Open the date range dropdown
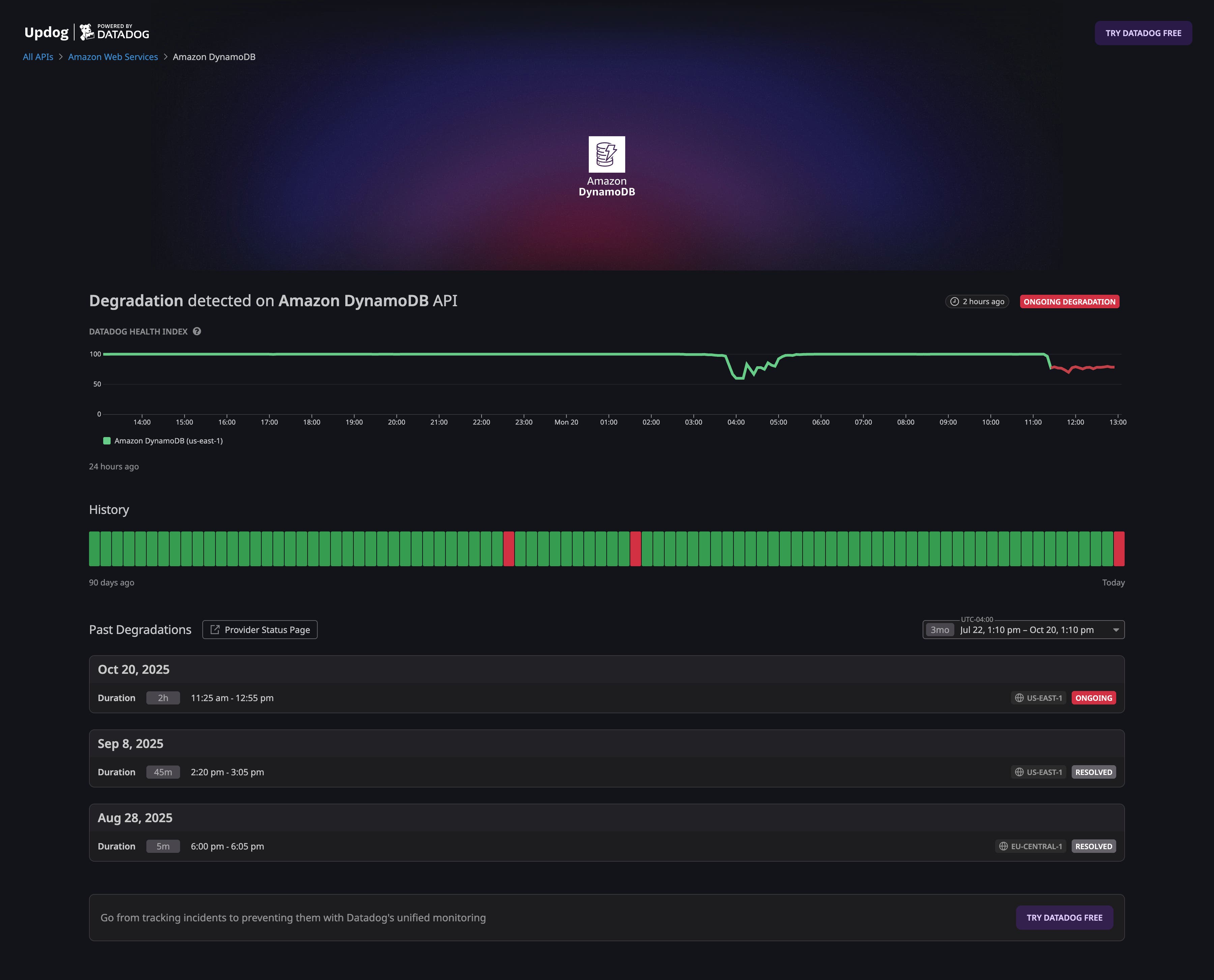This screenshot has height=980, width=1214. (1116, 629)
